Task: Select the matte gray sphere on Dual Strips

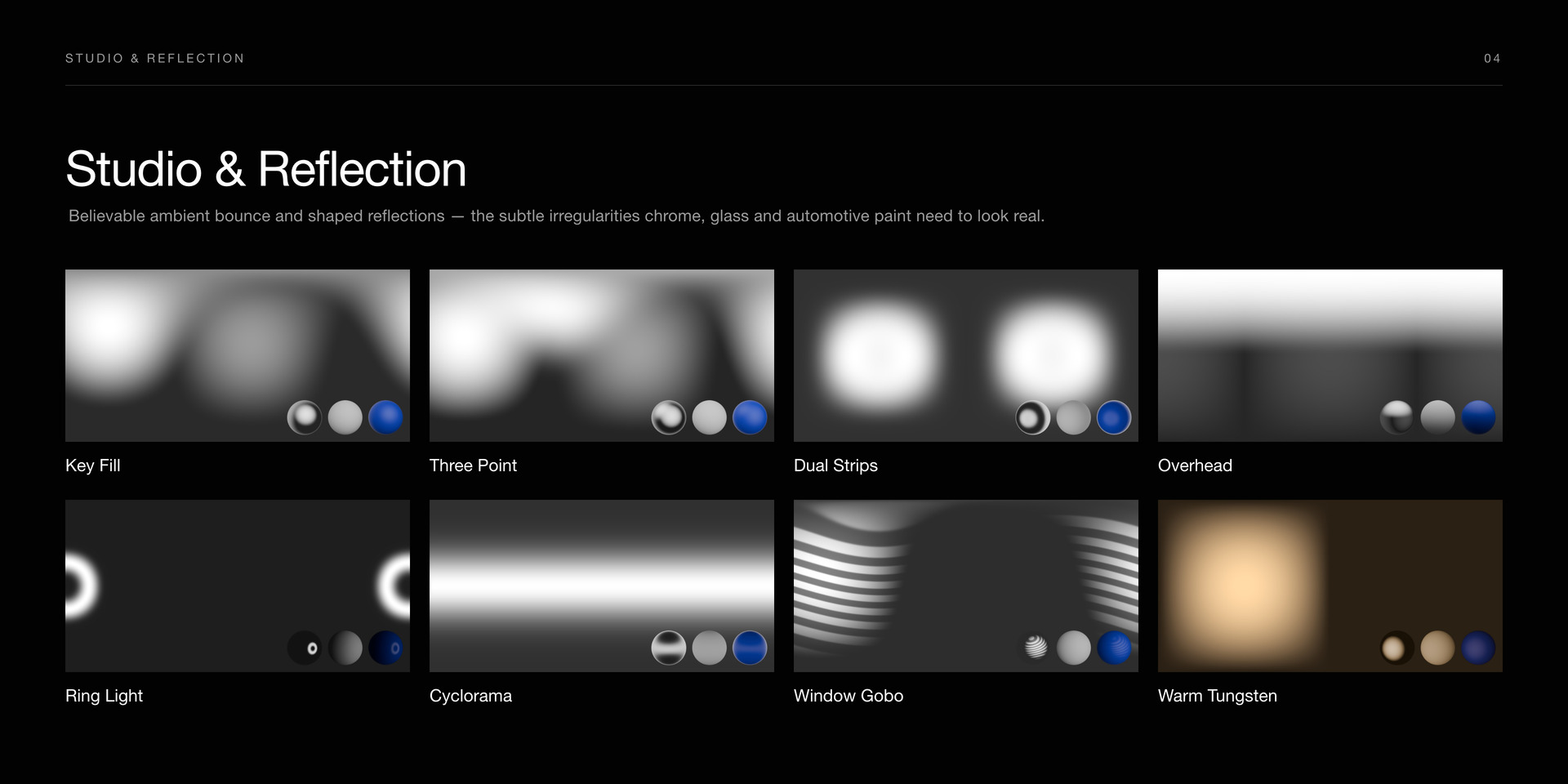Action: coord(1074,417)
